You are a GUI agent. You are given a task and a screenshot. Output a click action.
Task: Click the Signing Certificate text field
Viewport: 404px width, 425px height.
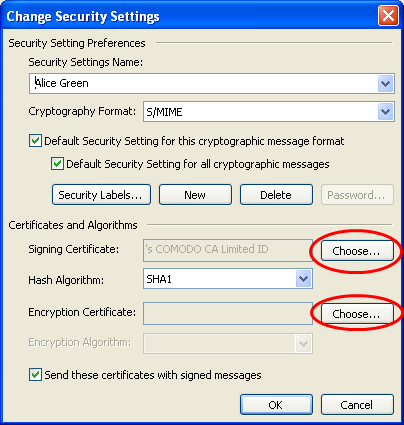tap(228, 250)
